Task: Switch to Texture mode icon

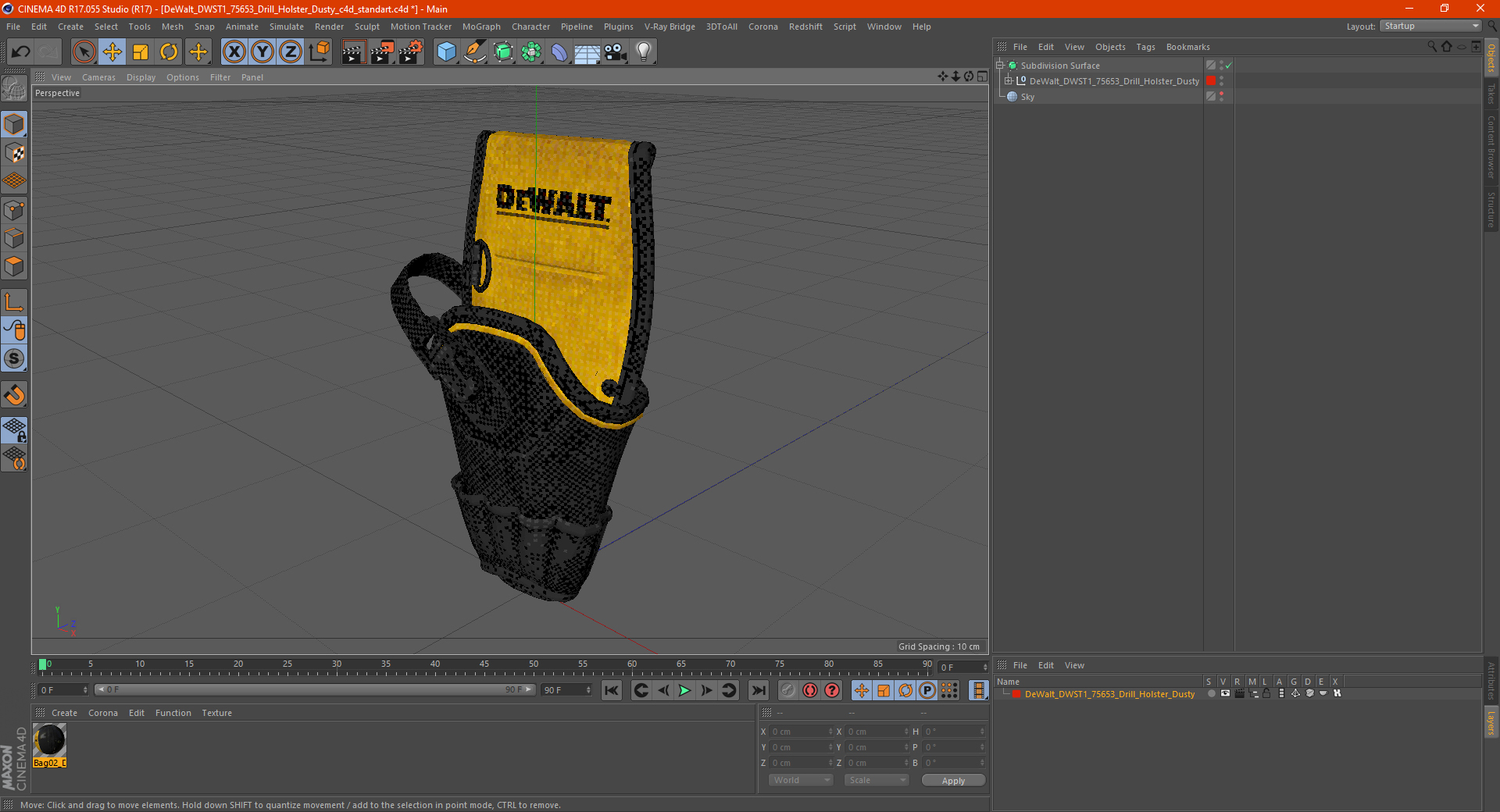Action: pos(14,153)
